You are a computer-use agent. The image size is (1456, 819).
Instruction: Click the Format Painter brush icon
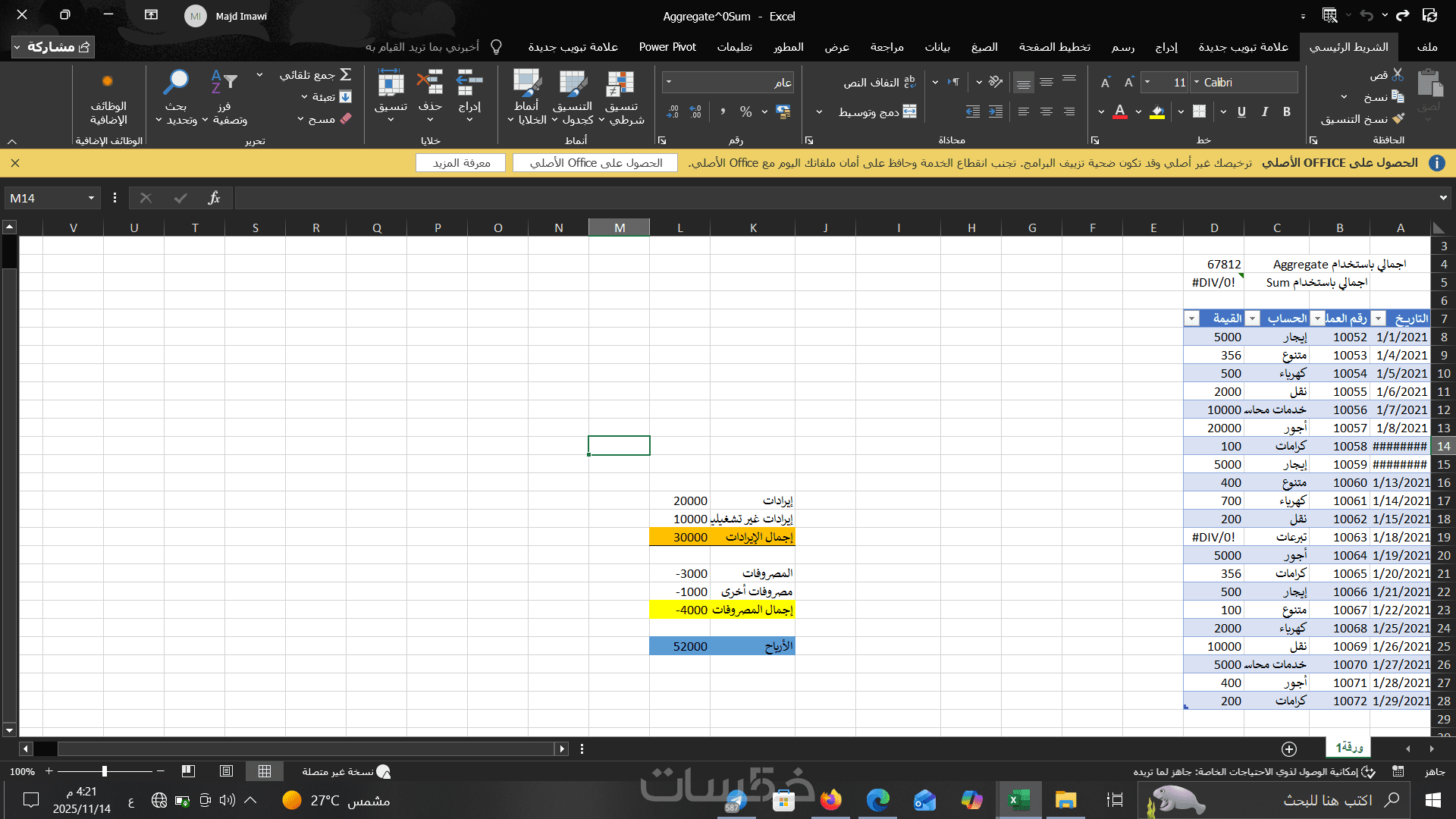point(1398,119)
